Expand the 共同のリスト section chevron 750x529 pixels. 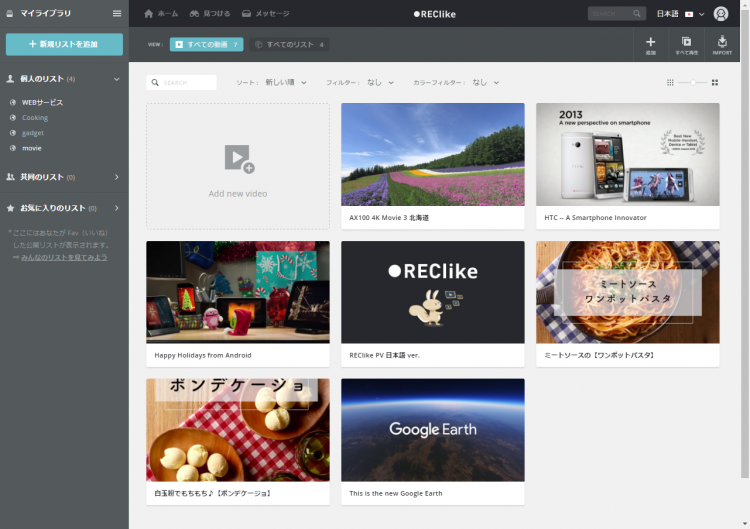tap(117, 177)
